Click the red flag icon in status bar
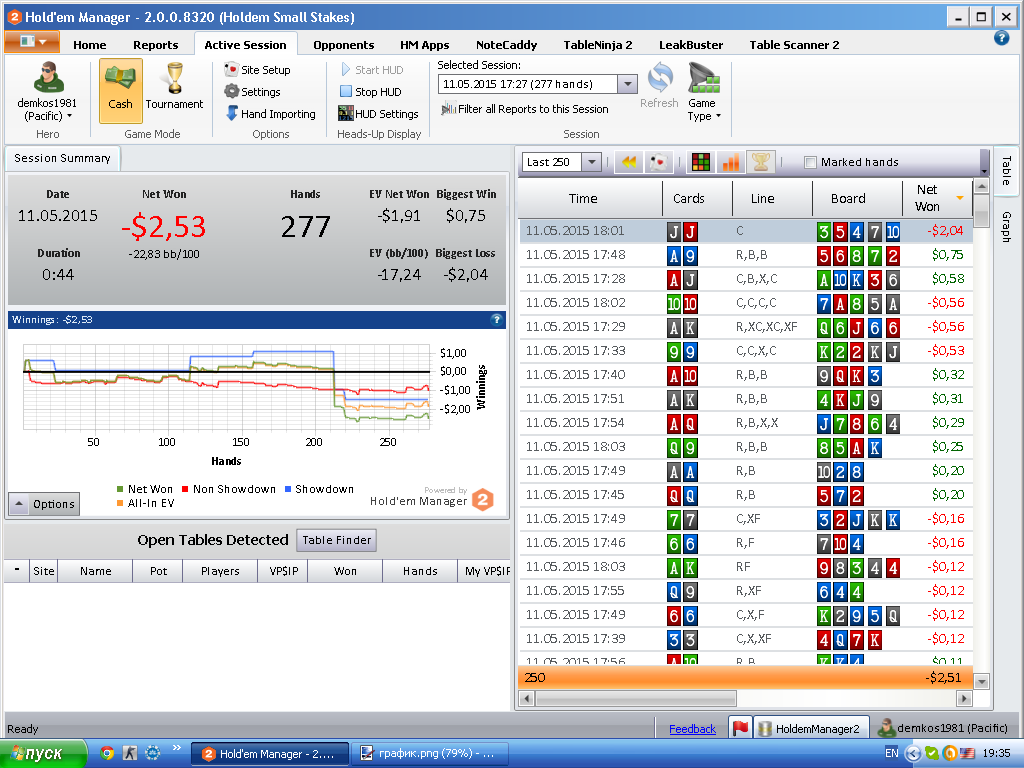The height and width of the screenshot is (768, 1024). coord(740,728)
